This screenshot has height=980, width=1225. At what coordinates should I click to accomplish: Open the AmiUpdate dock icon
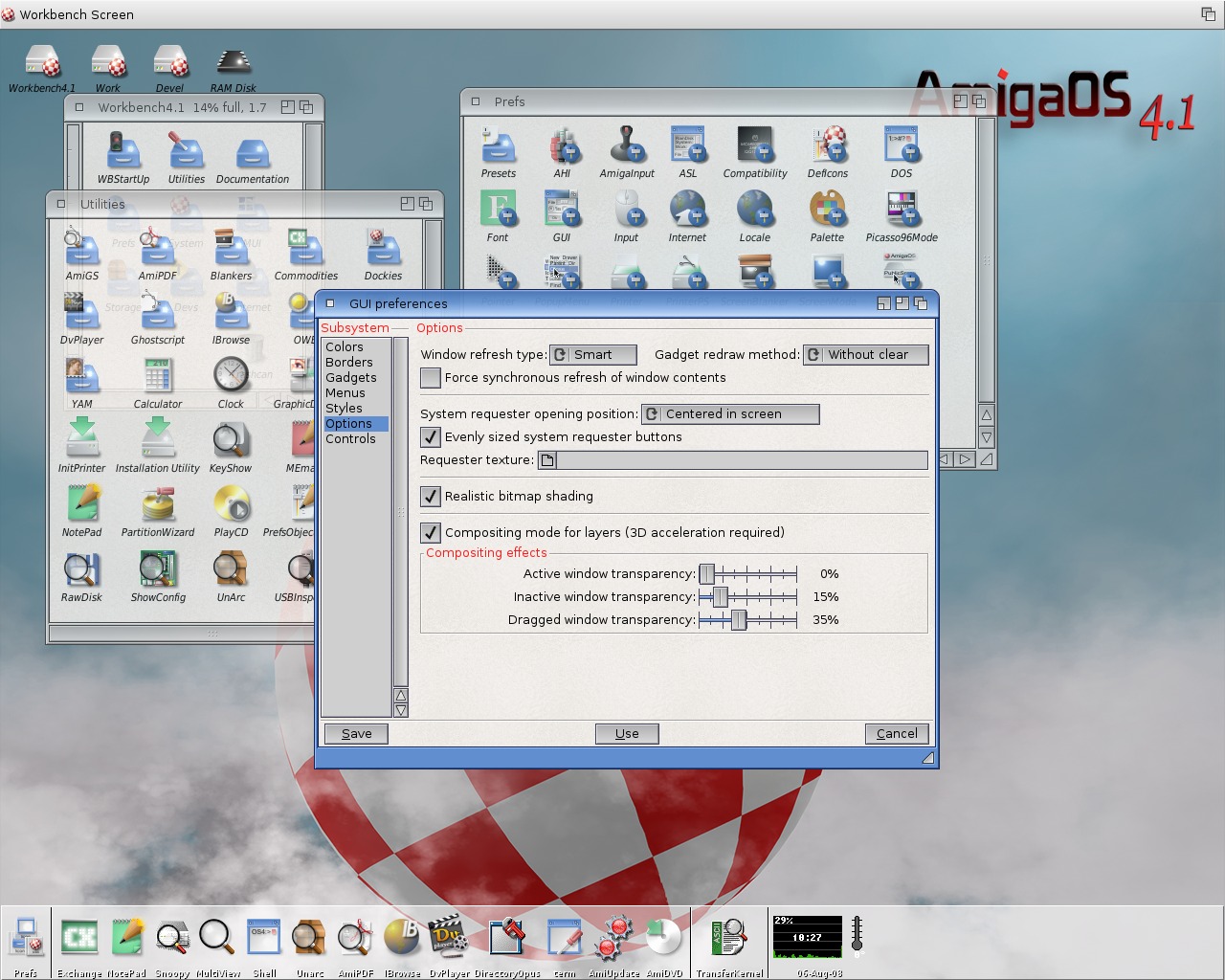point(613,938)
